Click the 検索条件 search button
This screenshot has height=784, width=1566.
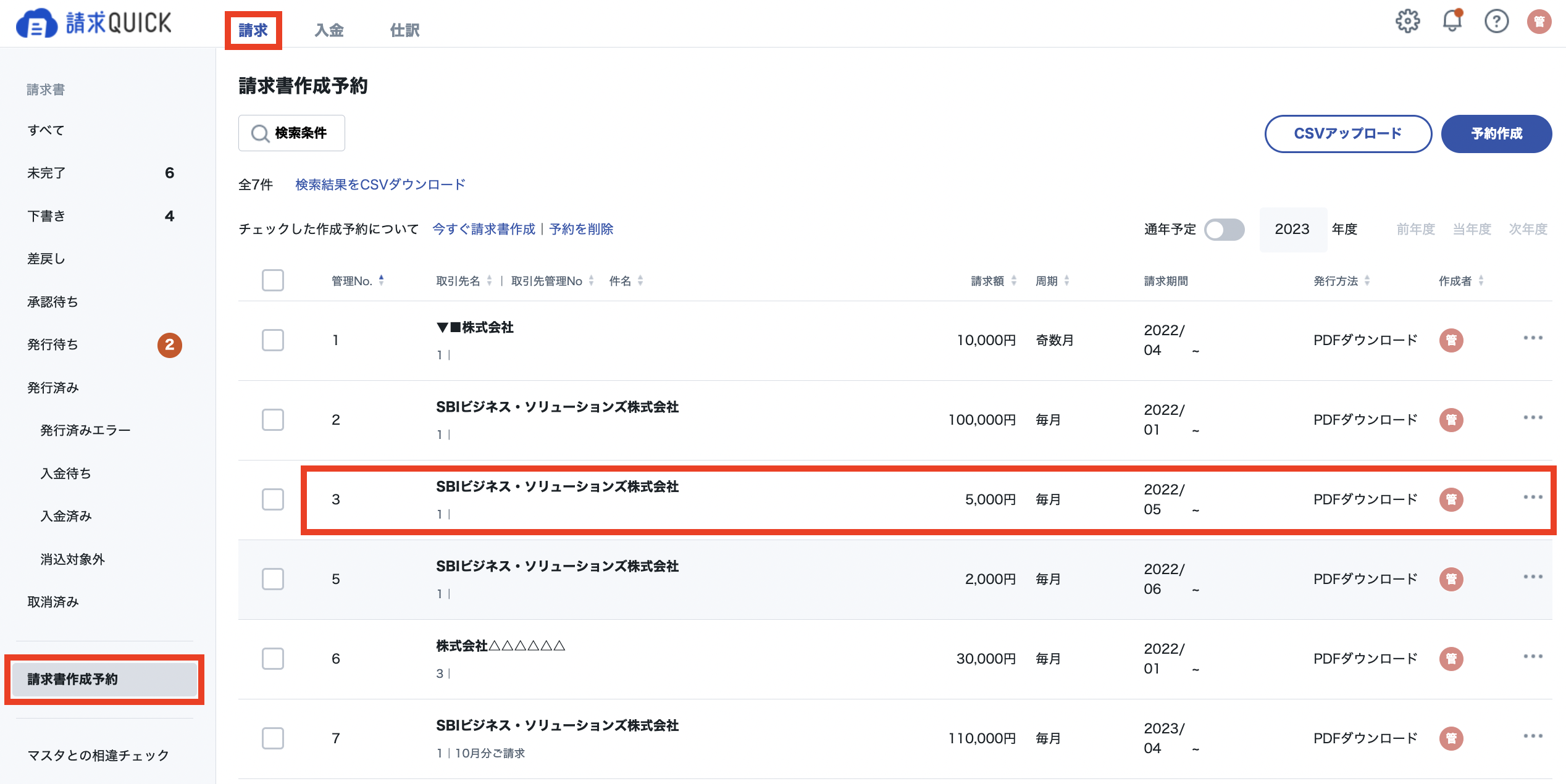[x=291, y=133]
